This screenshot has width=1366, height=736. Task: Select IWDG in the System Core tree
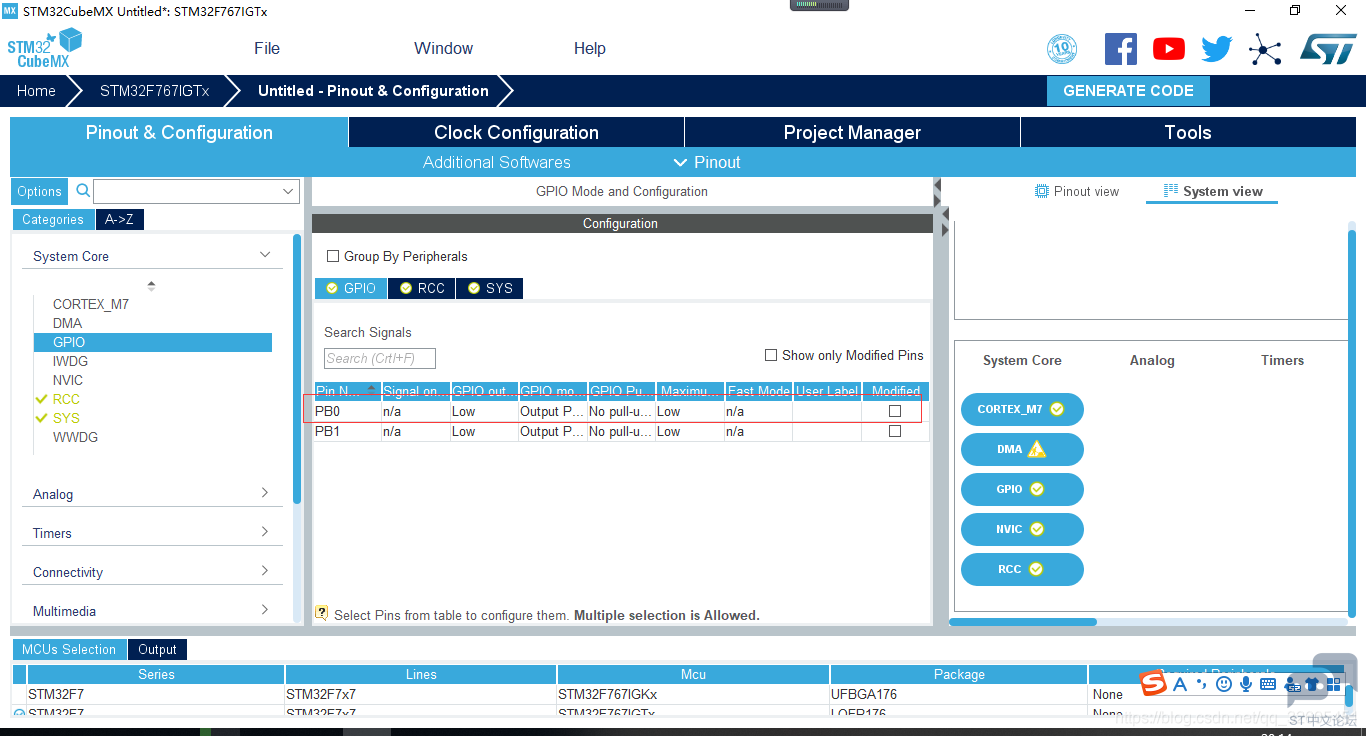click(x=70, y=361)
